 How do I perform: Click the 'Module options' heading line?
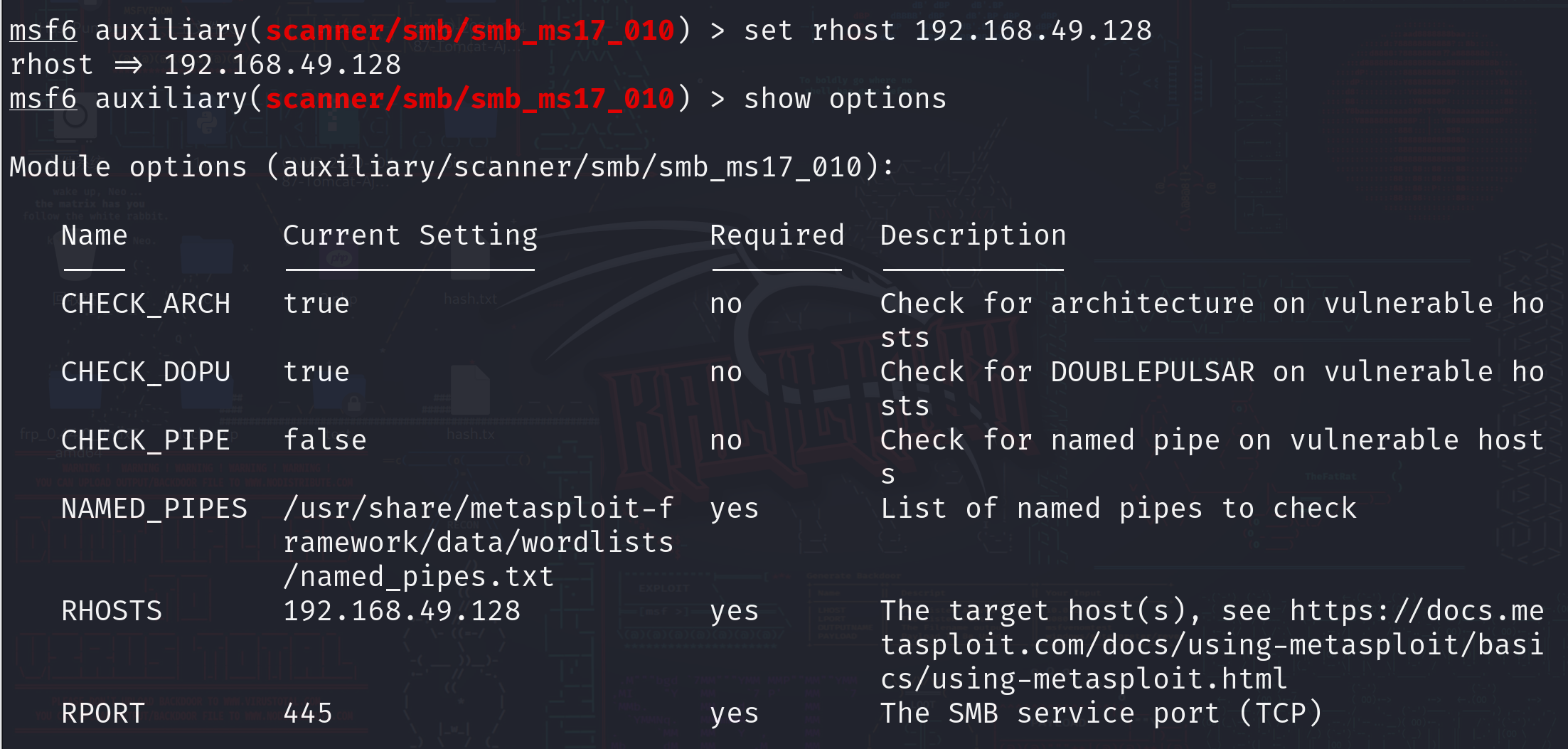[452, 167]
